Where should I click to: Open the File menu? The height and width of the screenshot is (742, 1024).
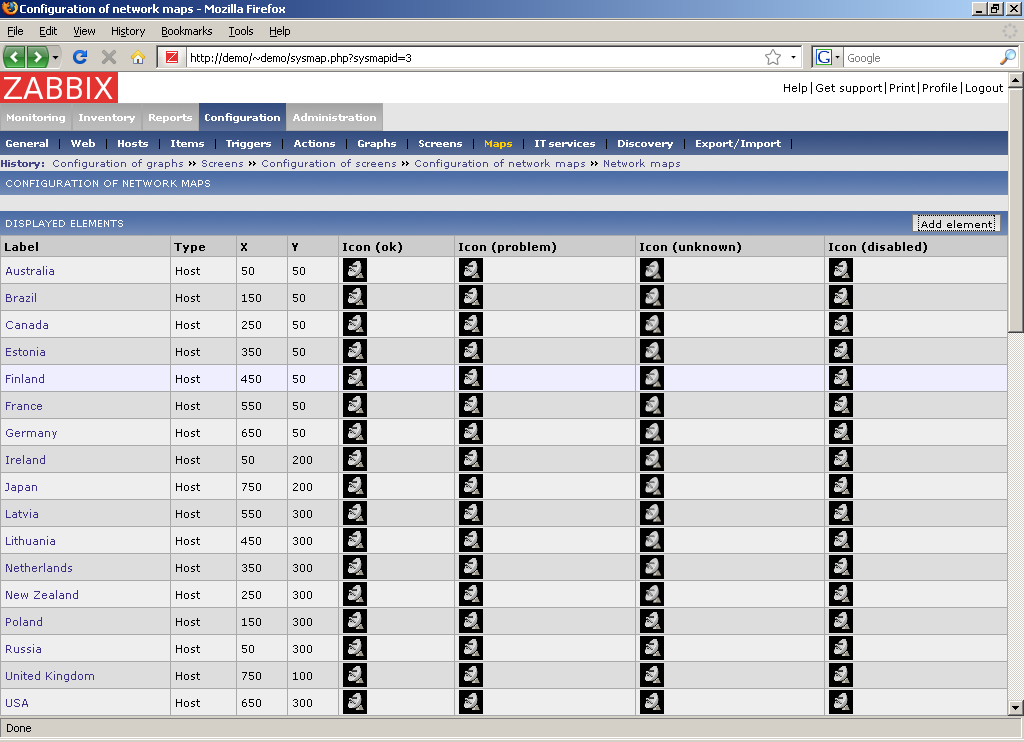click(15, 31)
